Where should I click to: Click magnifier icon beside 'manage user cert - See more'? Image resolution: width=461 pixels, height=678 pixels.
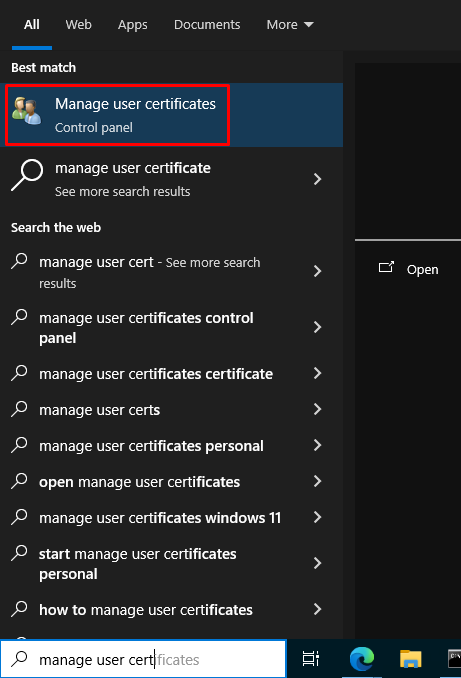coord(19,261)
